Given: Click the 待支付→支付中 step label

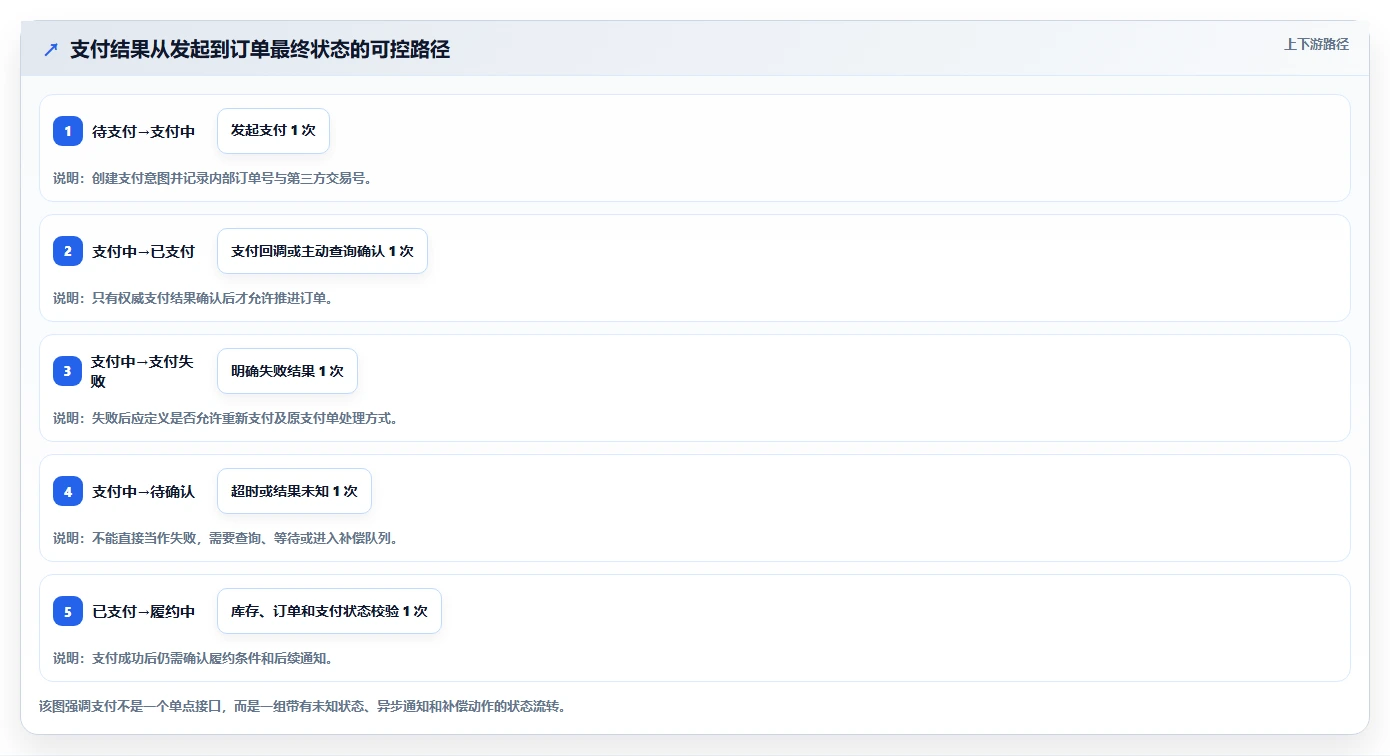Looking at the screenshot, I should coord(143,131).
